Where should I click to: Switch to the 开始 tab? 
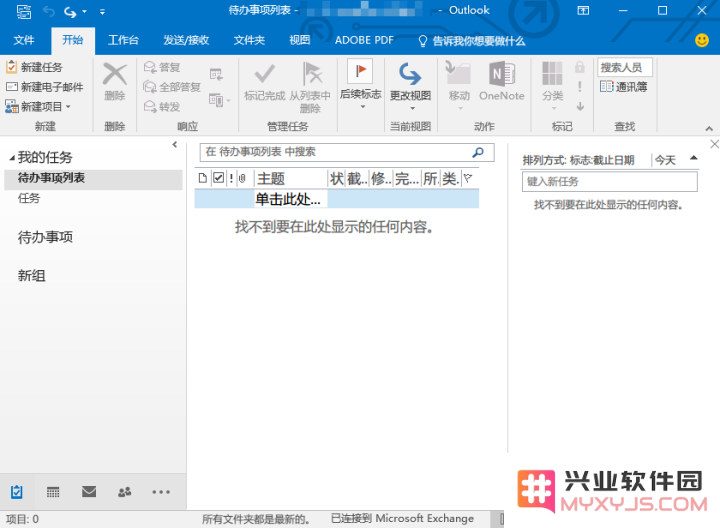(x=73, y=40)
